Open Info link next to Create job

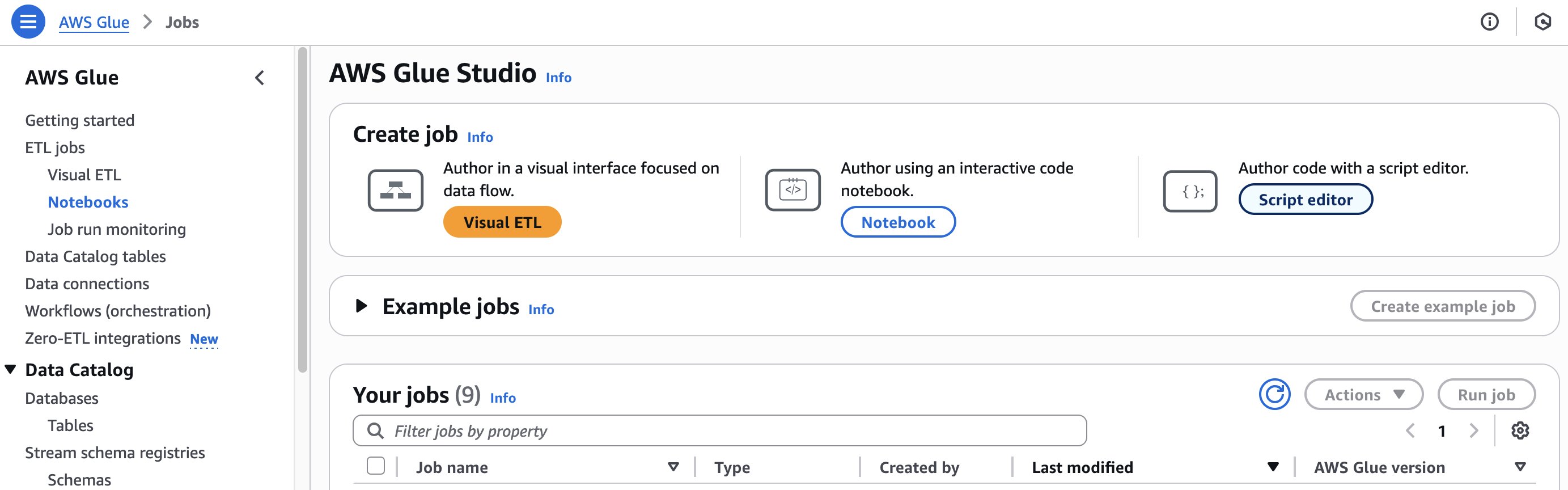(480, 137)
